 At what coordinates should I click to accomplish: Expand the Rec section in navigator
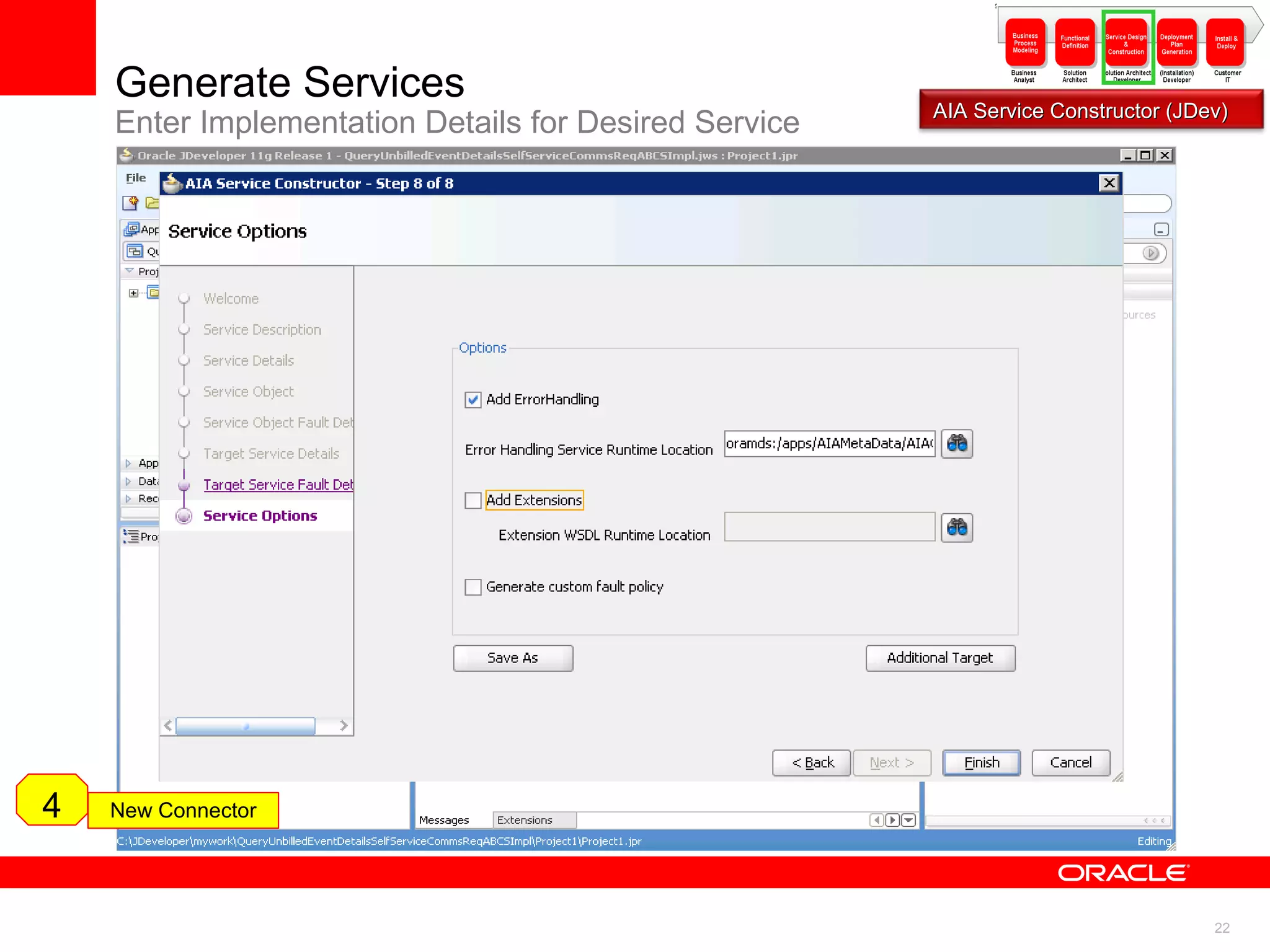[x=128, y=498]
